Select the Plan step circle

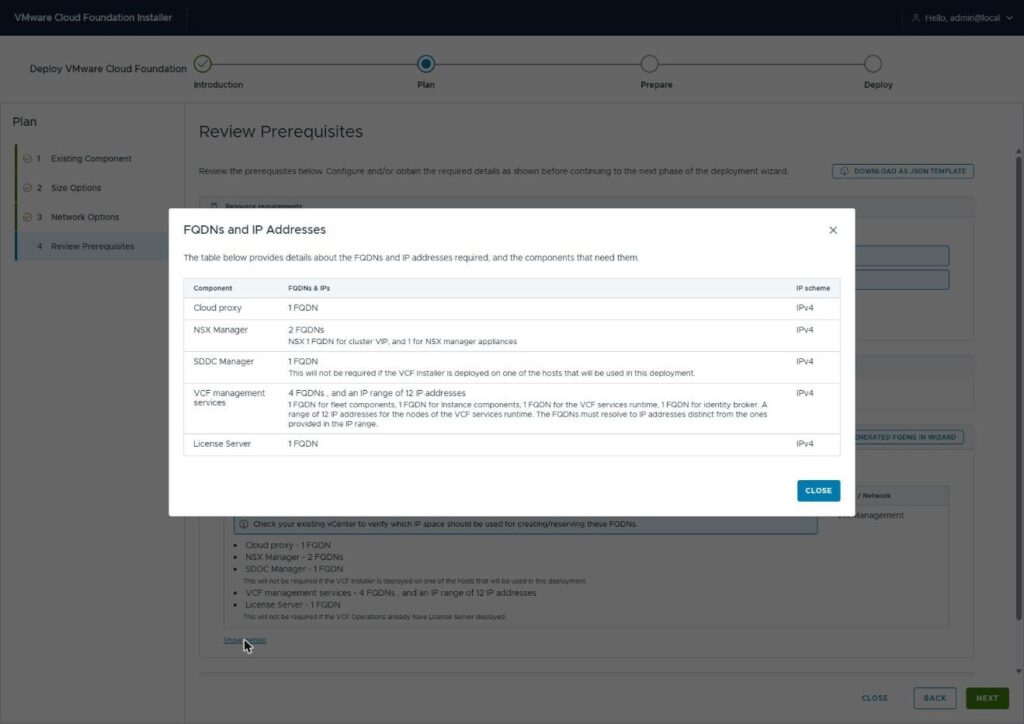[426, 63]
